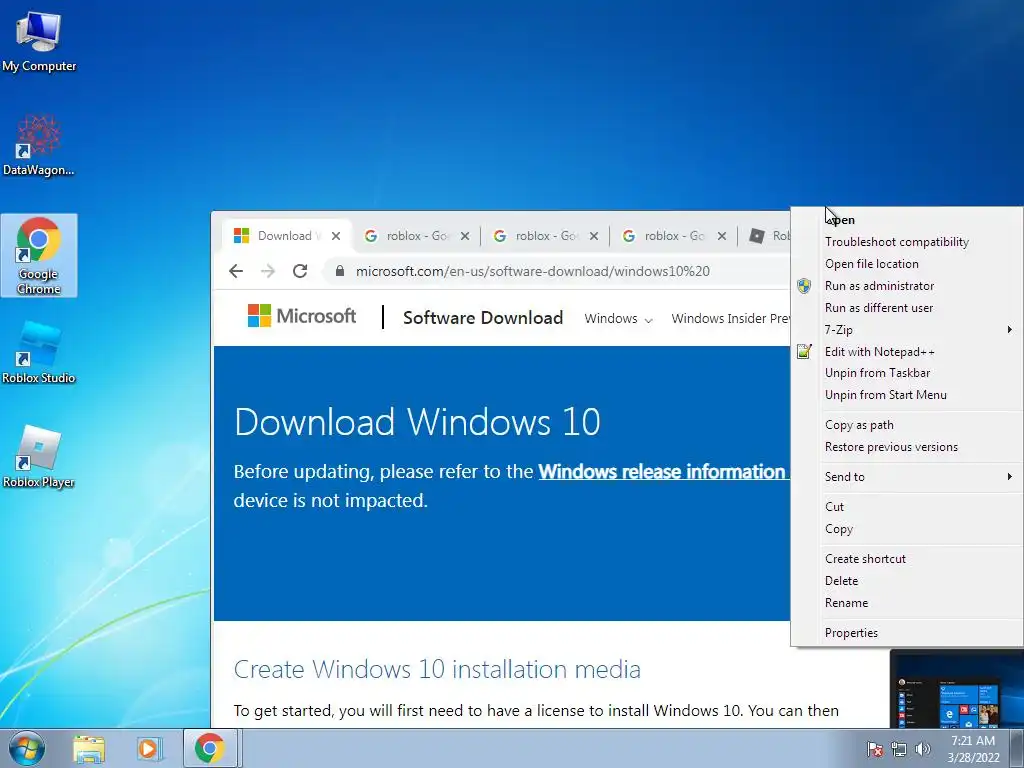The width and height of the screenshot is (1024, 768).
Task: Select Edit with Notepad++
Action: tap(906, 351)
